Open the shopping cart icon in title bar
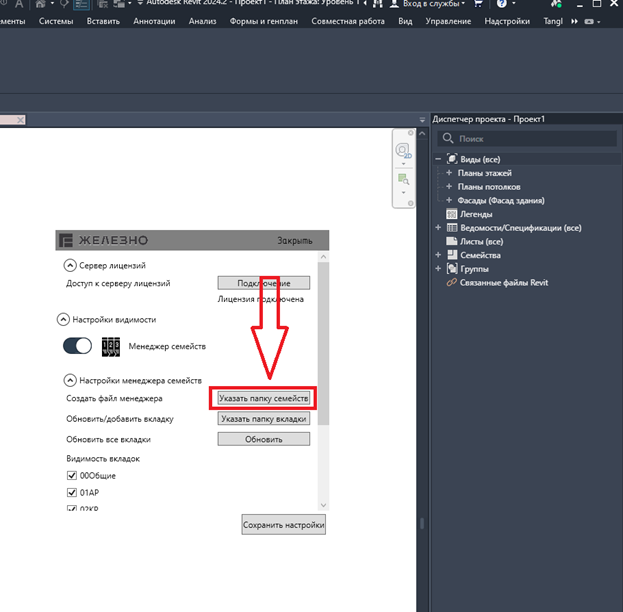The image size is (623, 612). (x=479, y=4)
